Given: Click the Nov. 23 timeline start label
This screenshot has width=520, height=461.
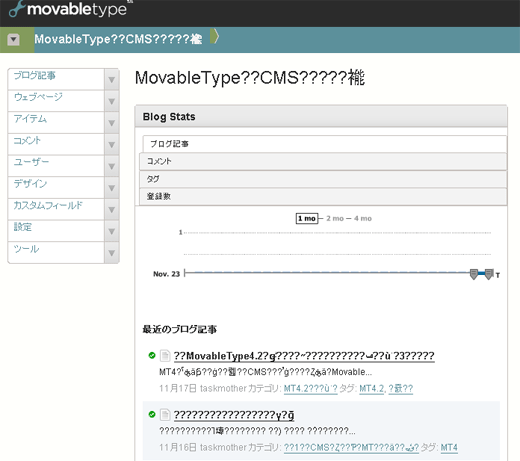Looking at the screenshot, I should coord(166,274).
